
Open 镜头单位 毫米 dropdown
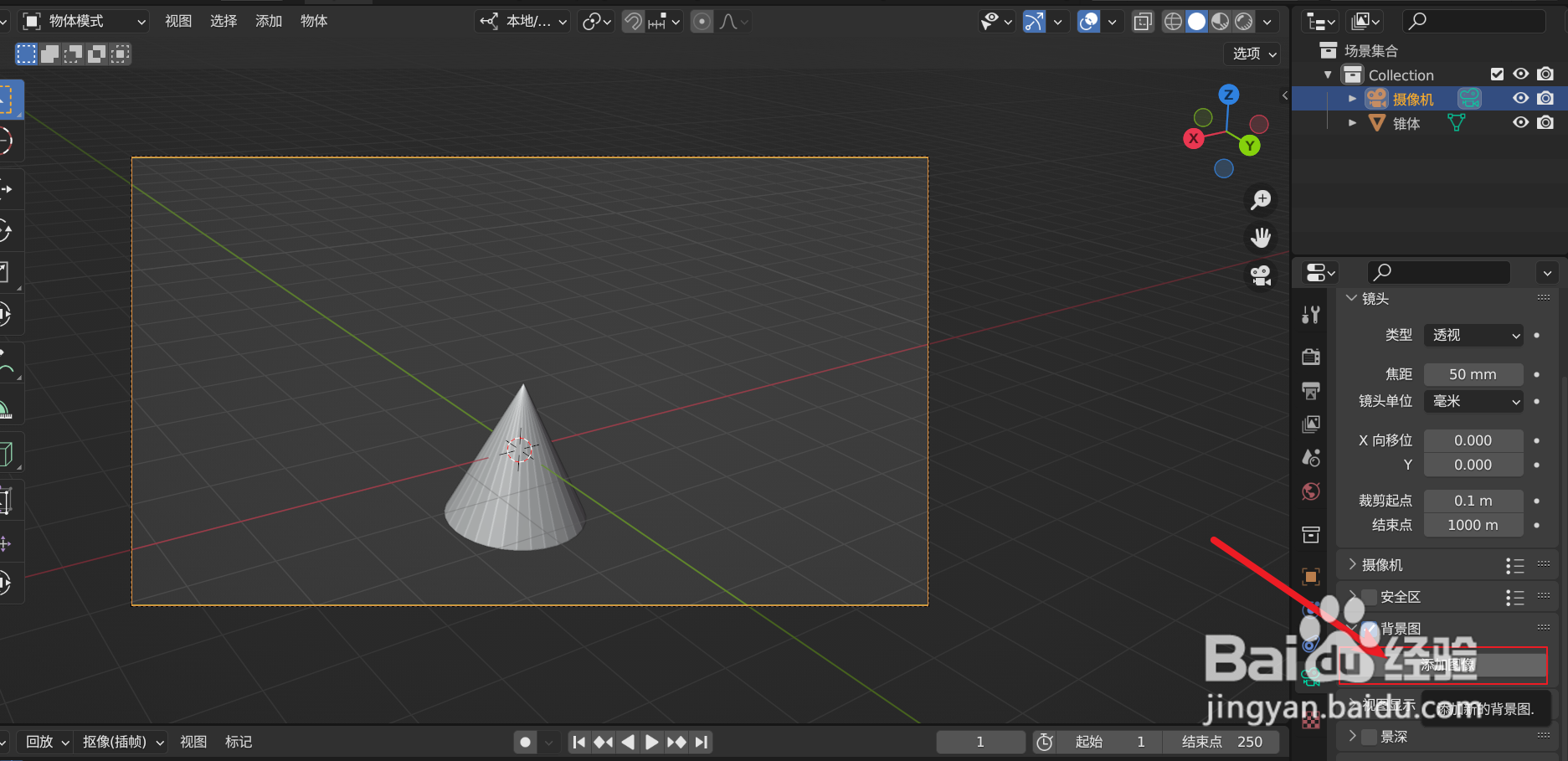(x=1473, y=401)
